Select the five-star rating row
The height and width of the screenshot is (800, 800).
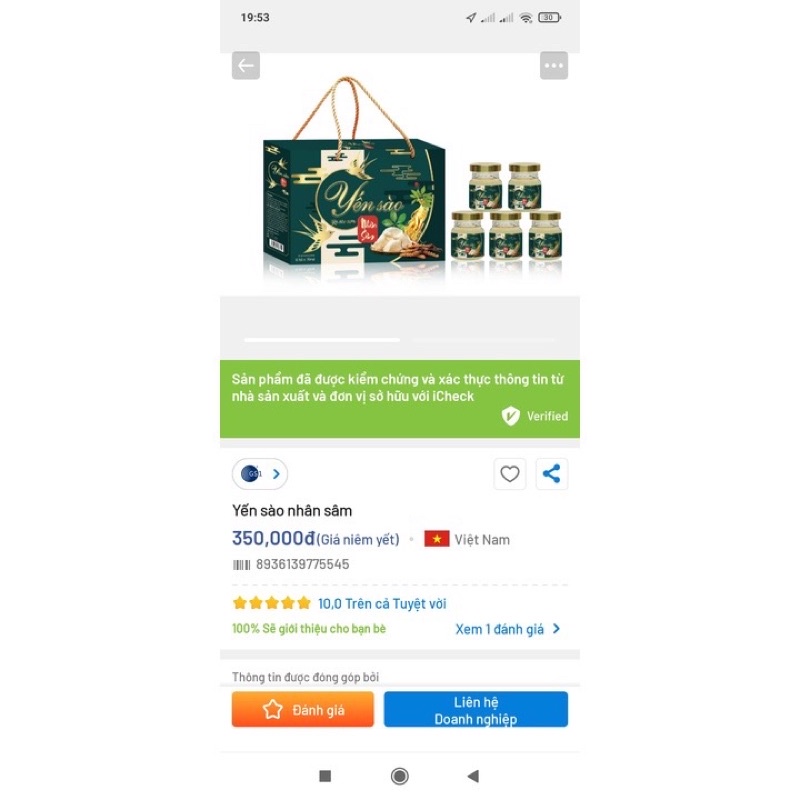pyautogui.click(x=271, y=604)
